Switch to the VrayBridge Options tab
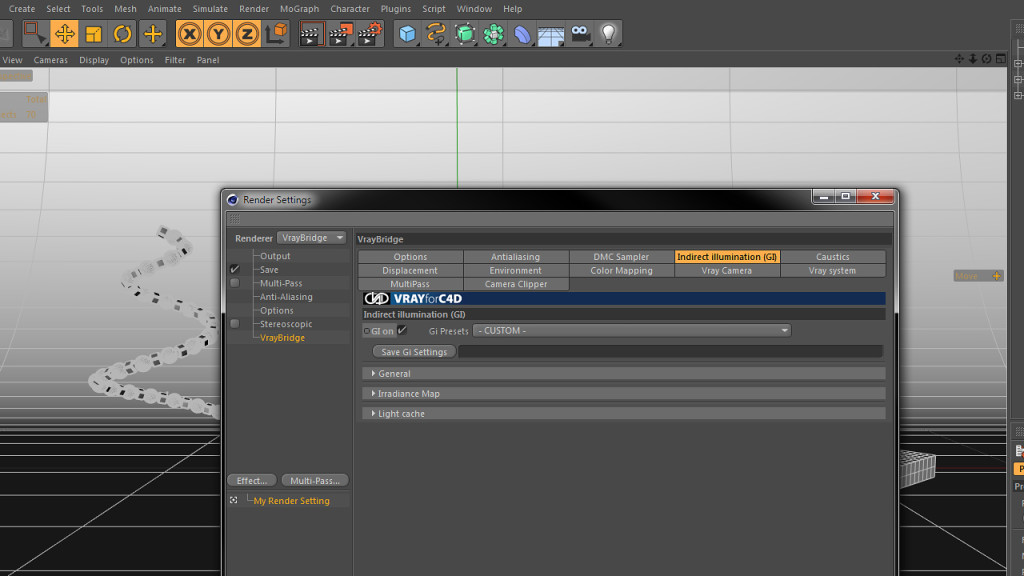1024x576 pixels. coord(410,257)
